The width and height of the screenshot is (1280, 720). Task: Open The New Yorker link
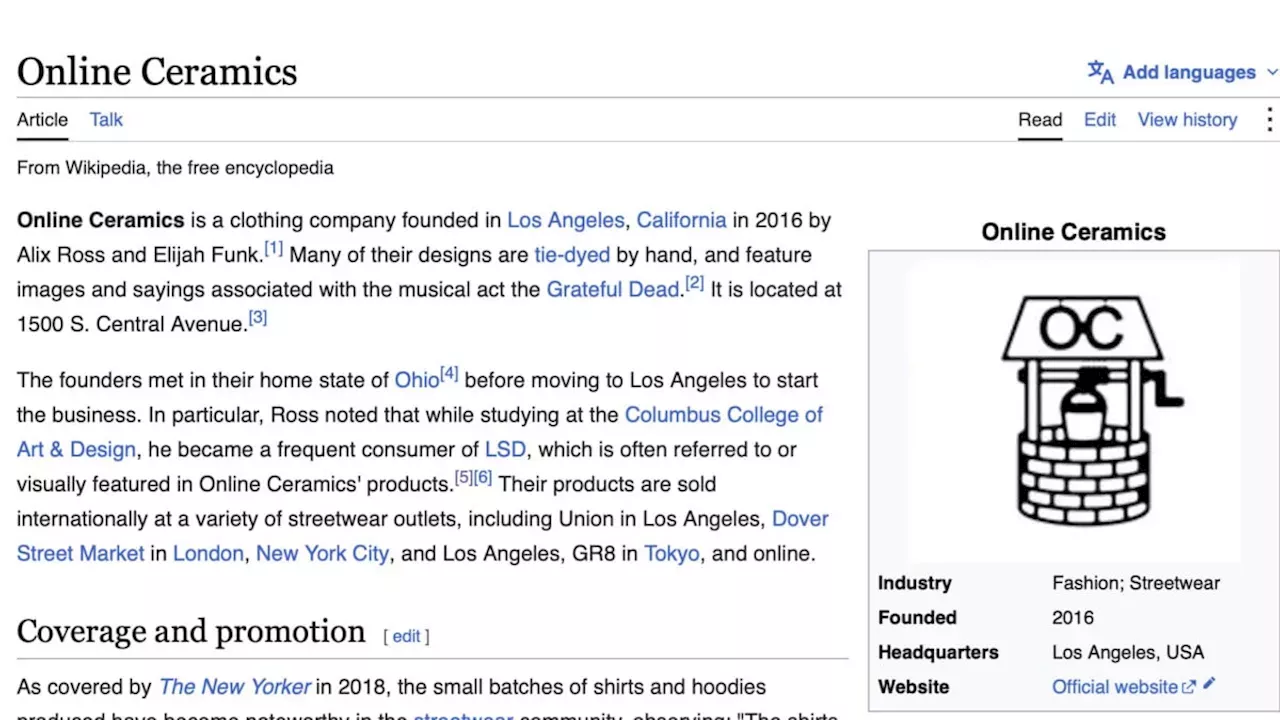(x=235, y=687)
